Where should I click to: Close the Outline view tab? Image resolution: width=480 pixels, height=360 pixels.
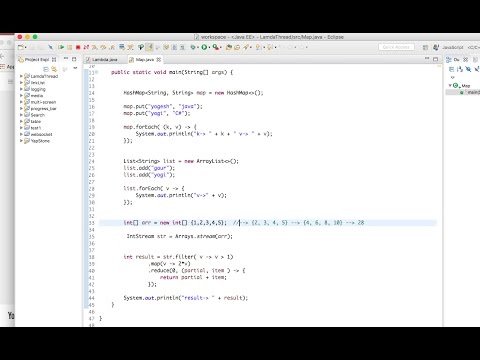coord(466,60)
